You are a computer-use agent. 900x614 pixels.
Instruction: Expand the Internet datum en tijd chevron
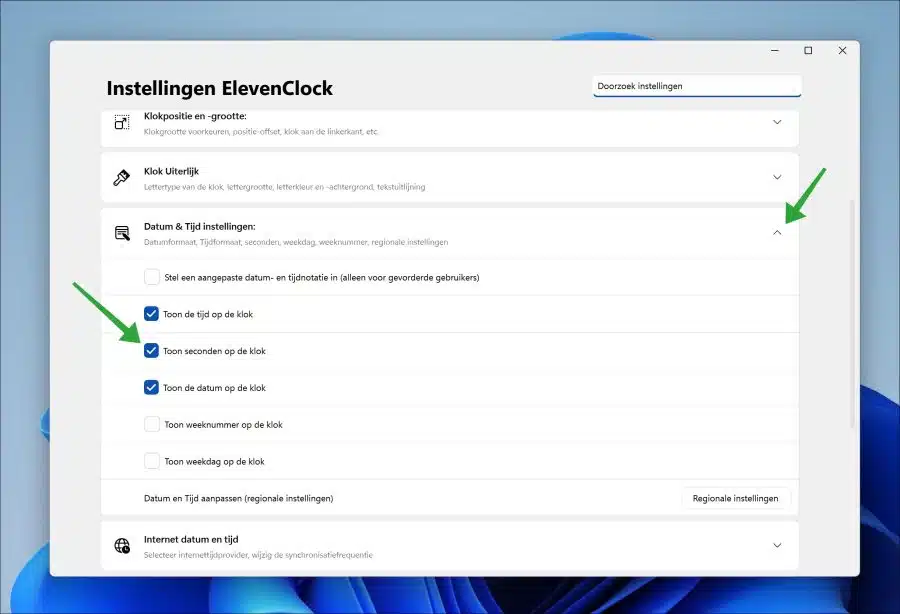coord(777,545)
